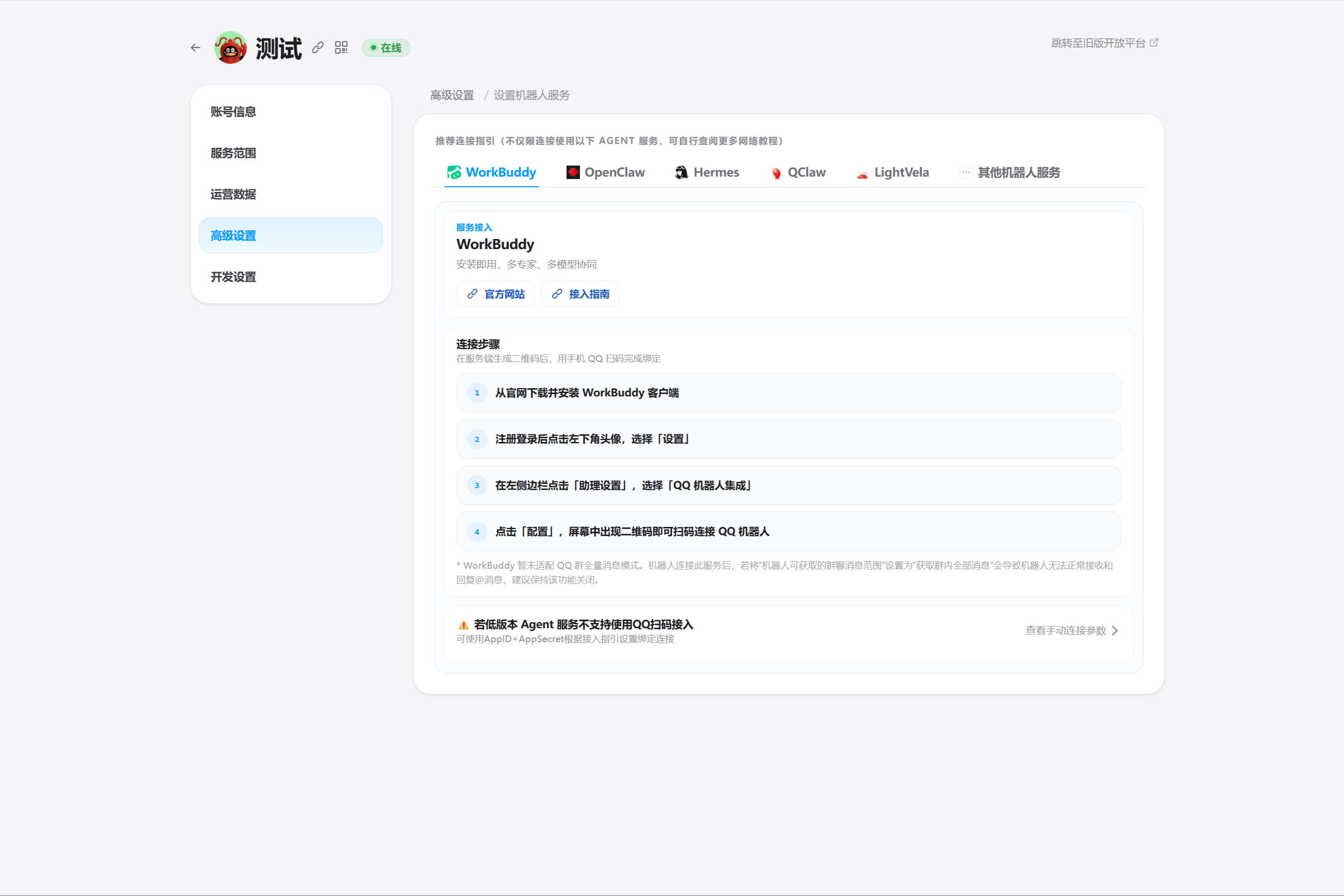This screenshot has width=1344, height=896.
Task: Click the ellipsis icon before 其他机器人服务
Action: click(x=966, y=173)
